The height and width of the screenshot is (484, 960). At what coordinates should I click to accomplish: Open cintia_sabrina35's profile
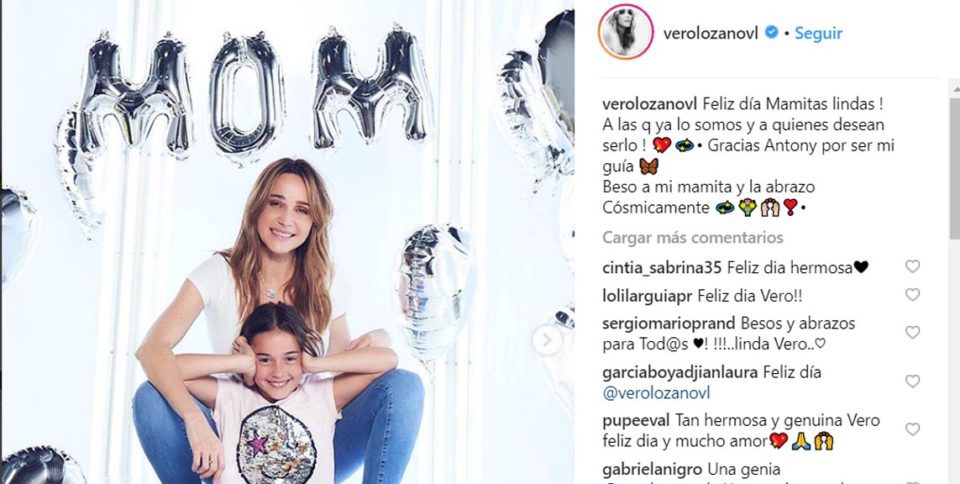[662, 267]
